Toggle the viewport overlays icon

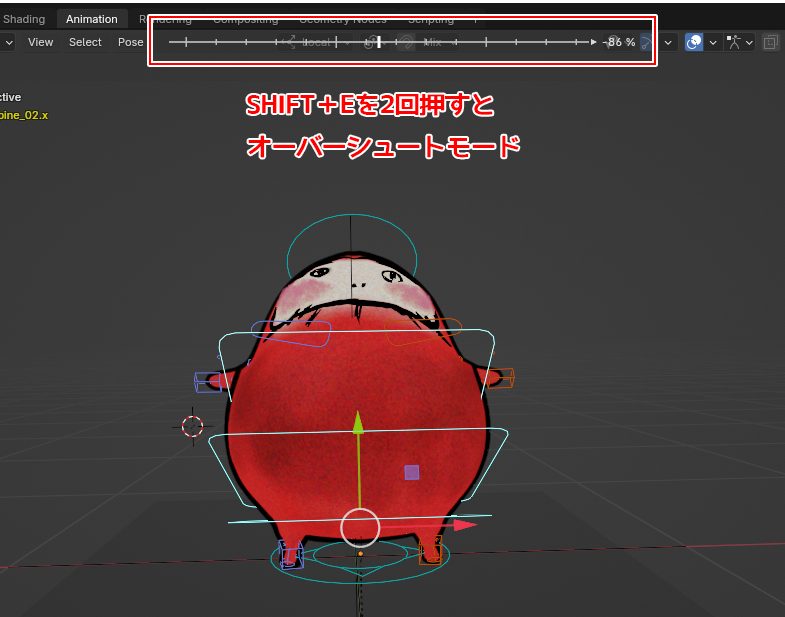(x=695, y=42)
